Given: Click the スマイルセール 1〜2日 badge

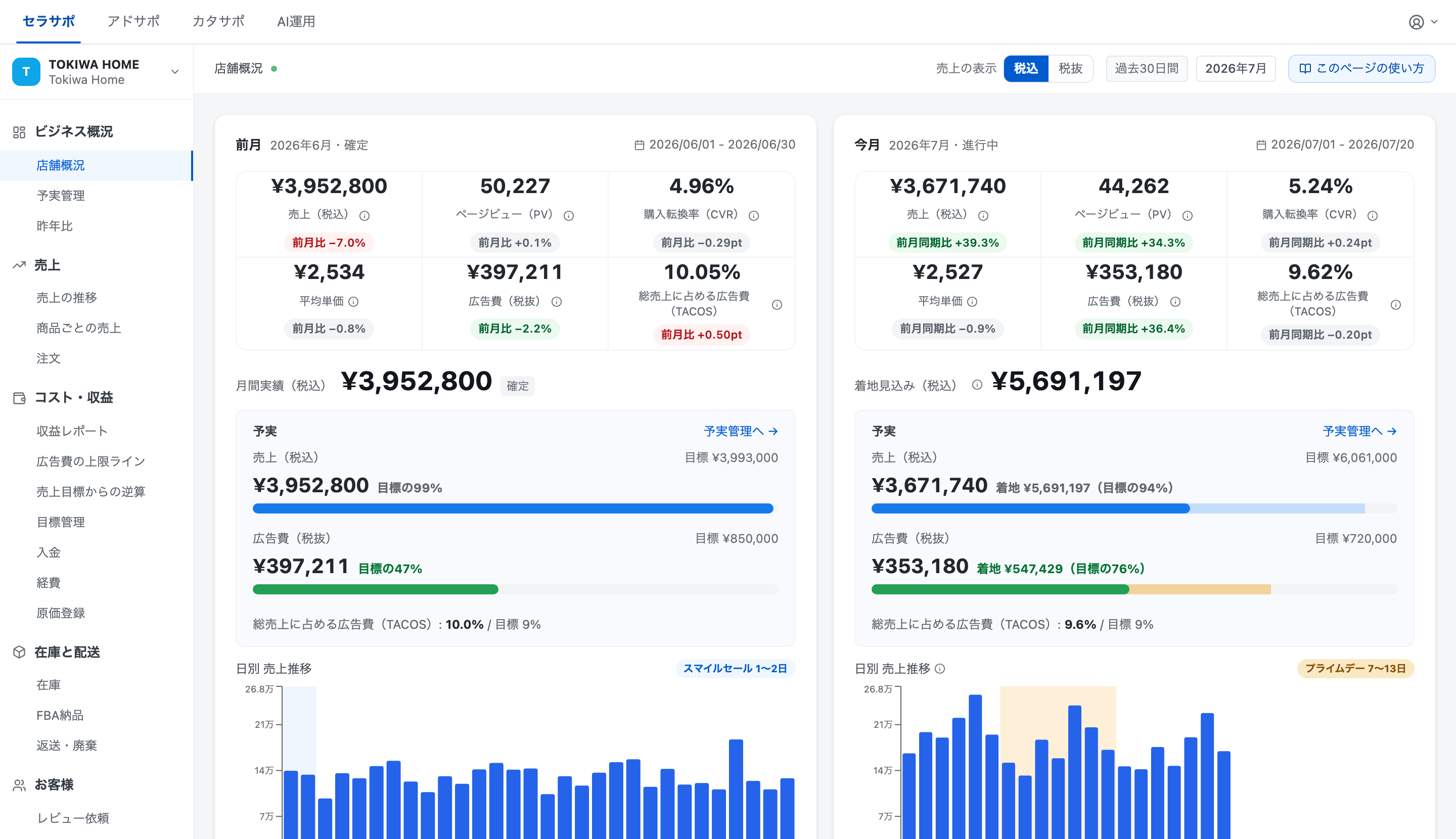Looking at the screenshot, I should coord(735,669).
